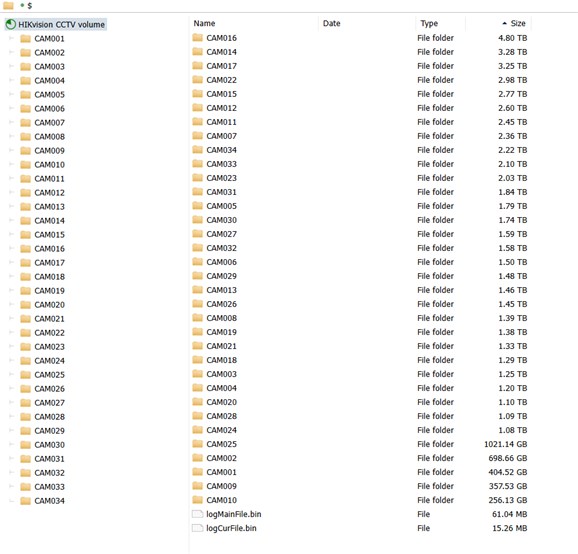Screen dimensions: 578x554
Task: Expand the CAM005 tree node
Action: click(x=11, y=94)
